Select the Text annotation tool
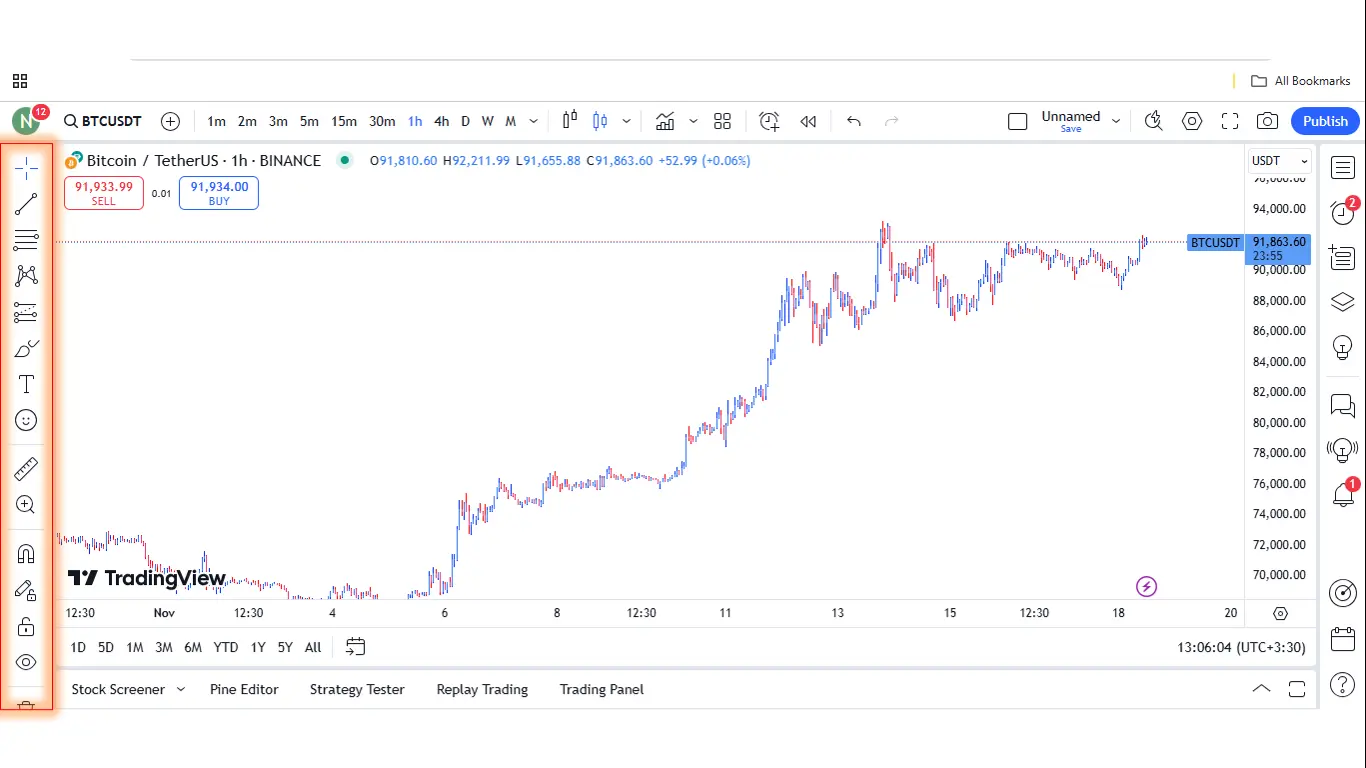 tap(26, 385)
